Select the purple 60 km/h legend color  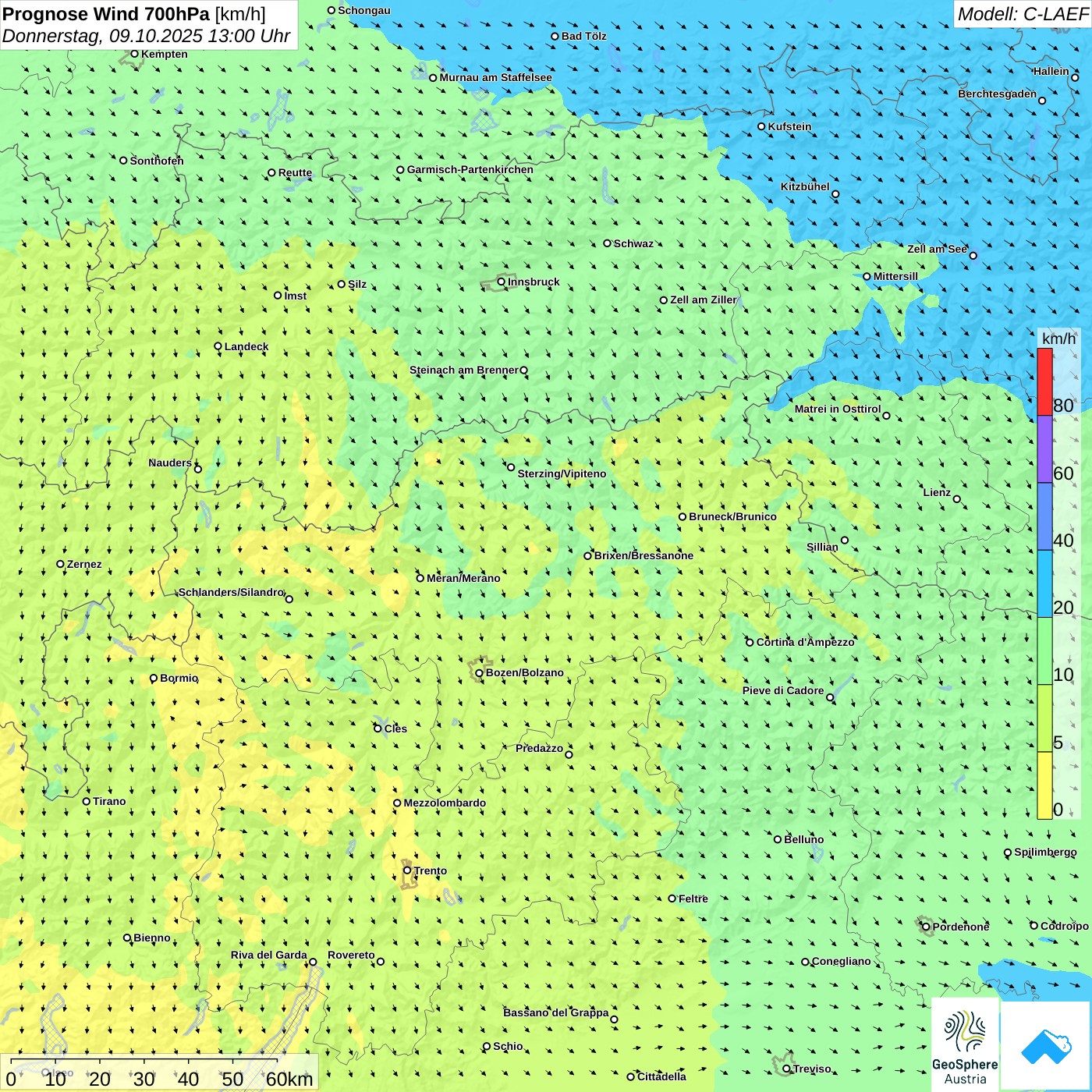[x=1044, y=449]
